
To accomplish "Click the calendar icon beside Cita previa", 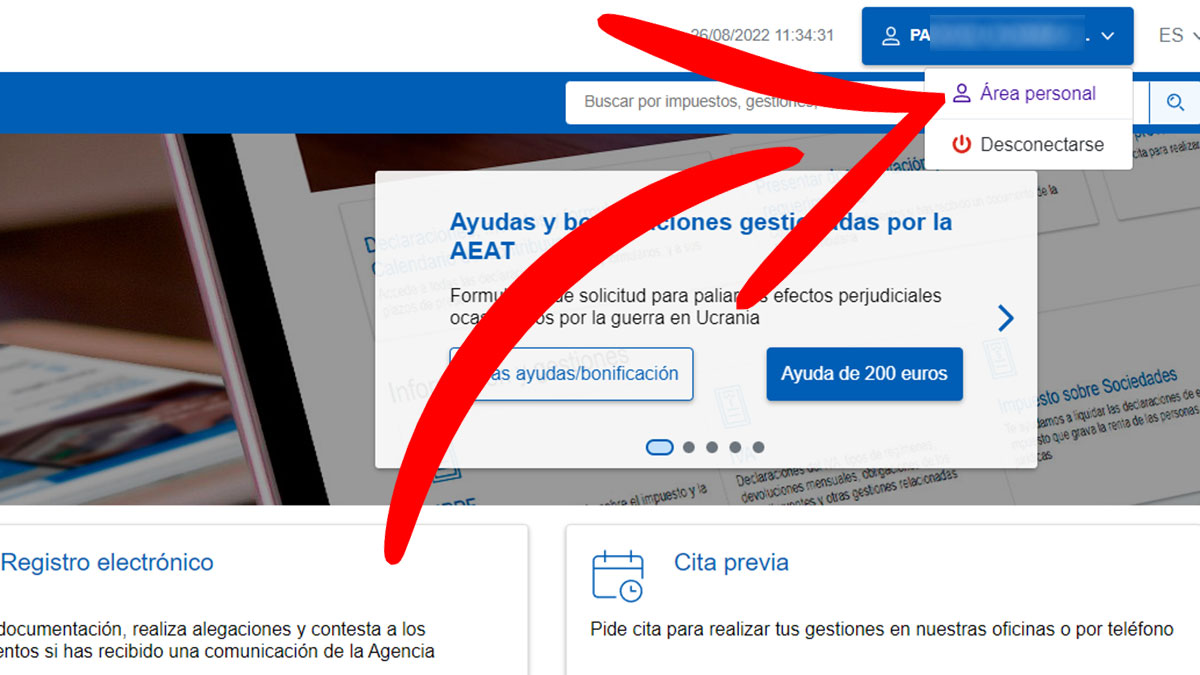I will click(x=617, y=576).
